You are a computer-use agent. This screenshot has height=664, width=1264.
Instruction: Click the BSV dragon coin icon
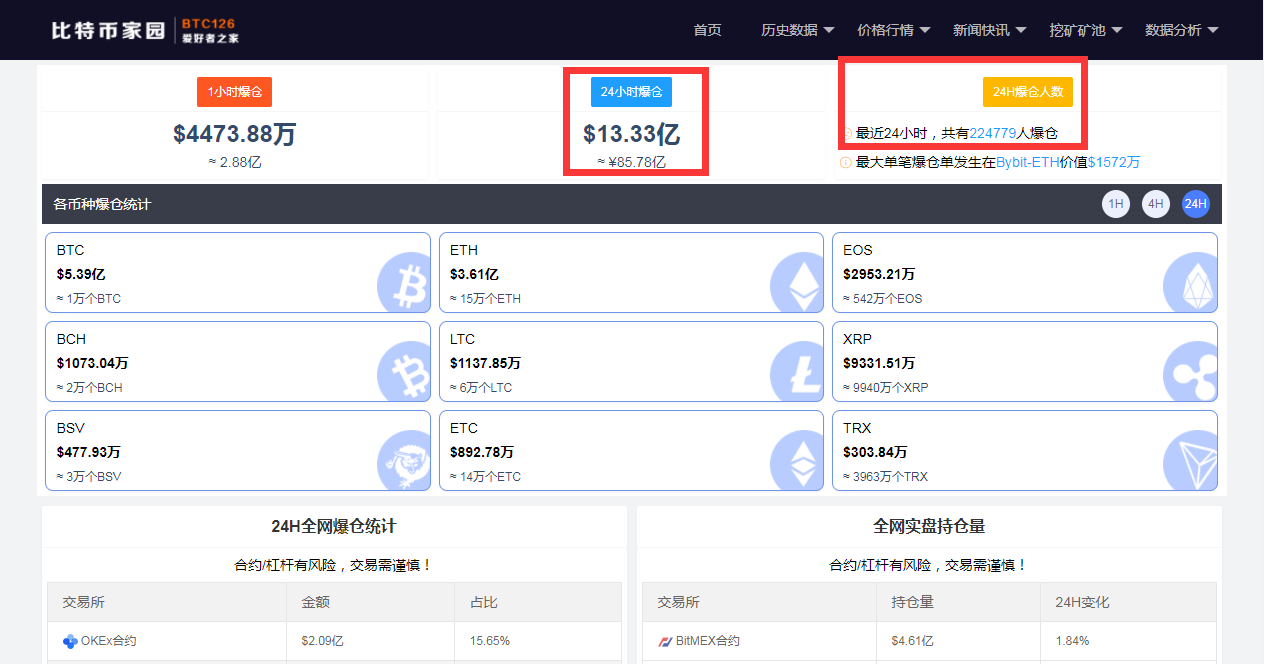(x=404, y=462)
